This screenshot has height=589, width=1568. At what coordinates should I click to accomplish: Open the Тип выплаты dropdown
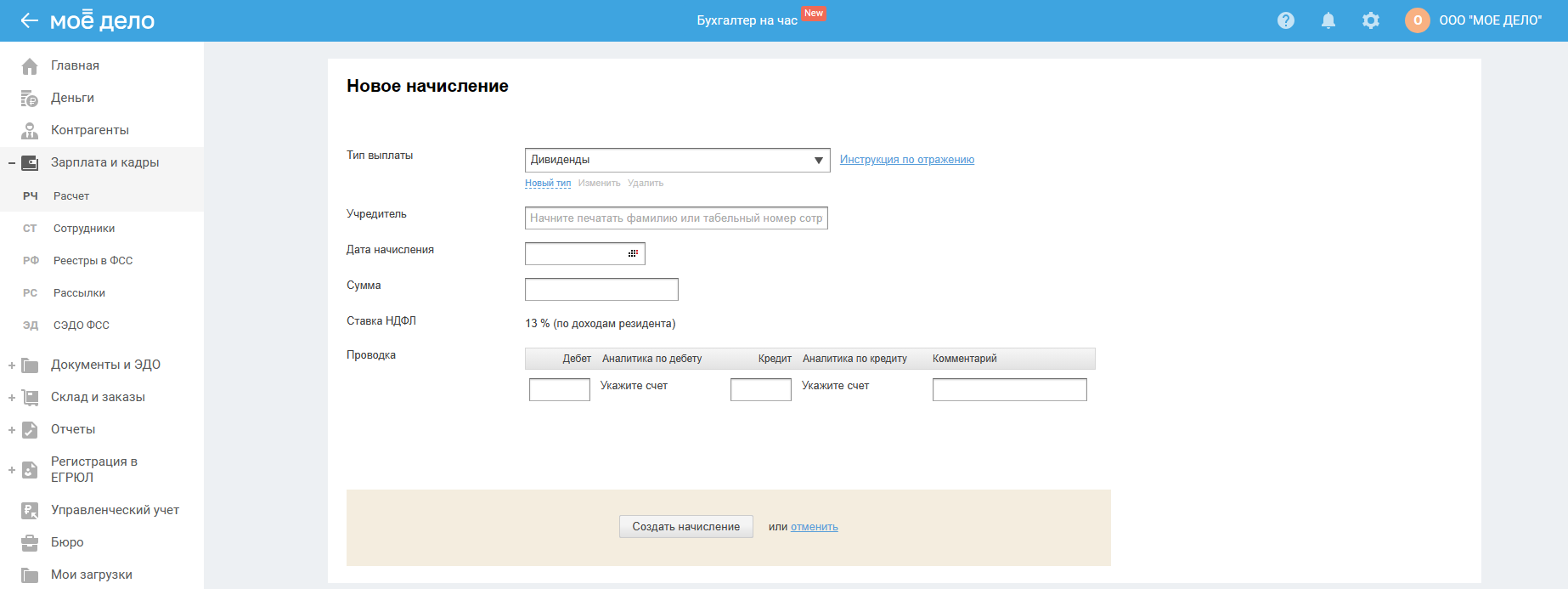[678, 160]
